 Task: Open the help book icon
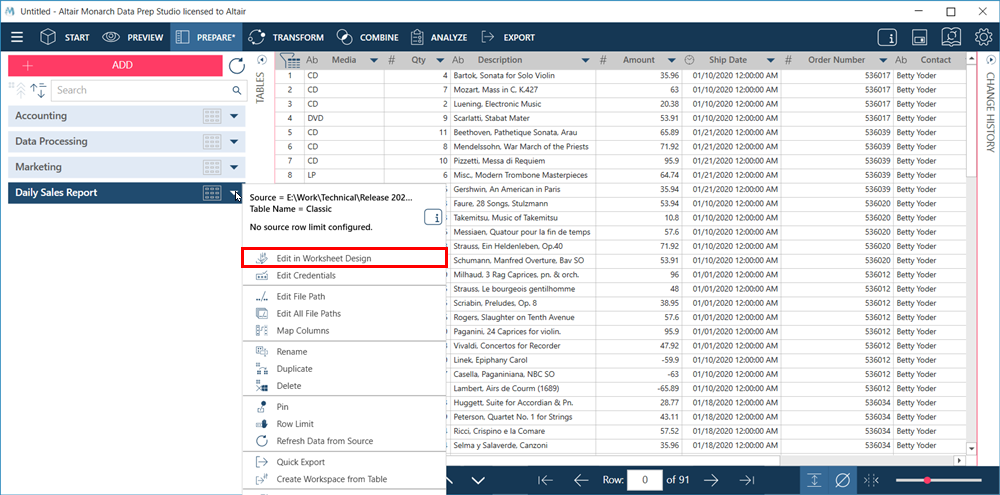[951, 37]
